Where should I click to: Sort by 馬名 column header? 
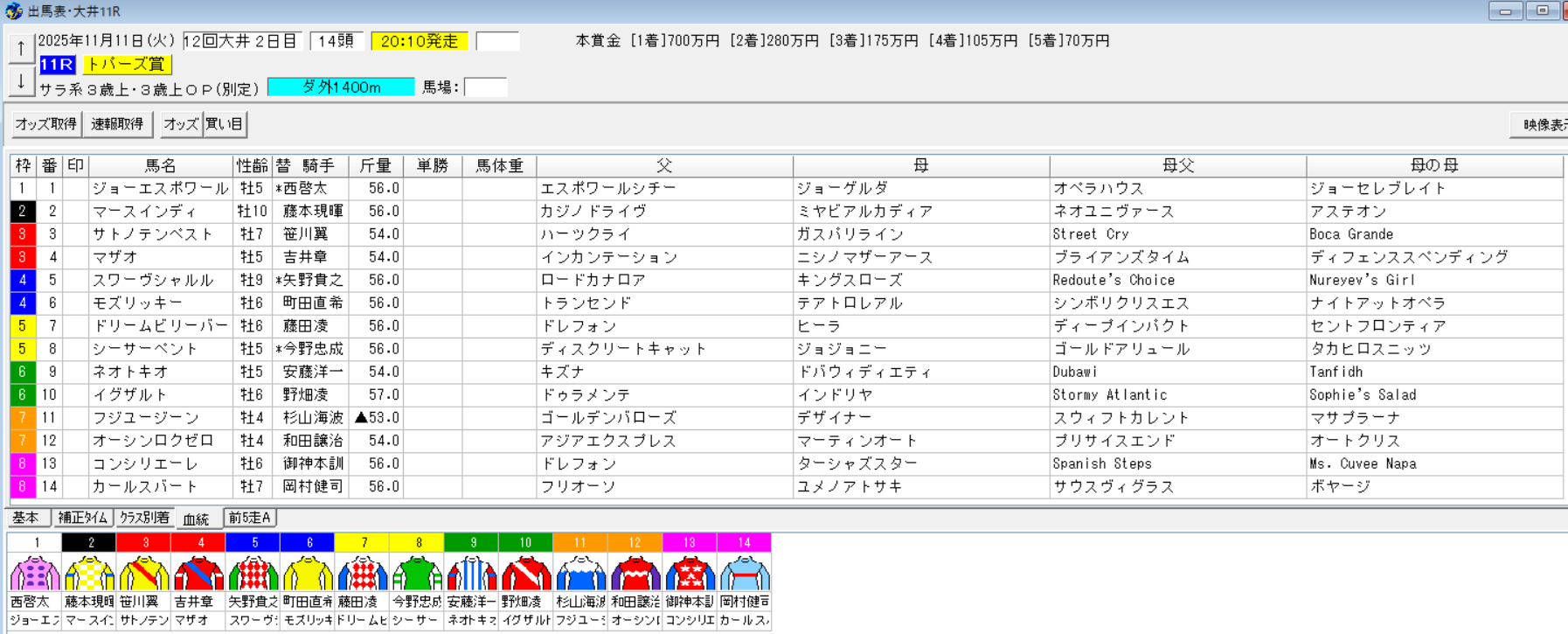[160, 165]
